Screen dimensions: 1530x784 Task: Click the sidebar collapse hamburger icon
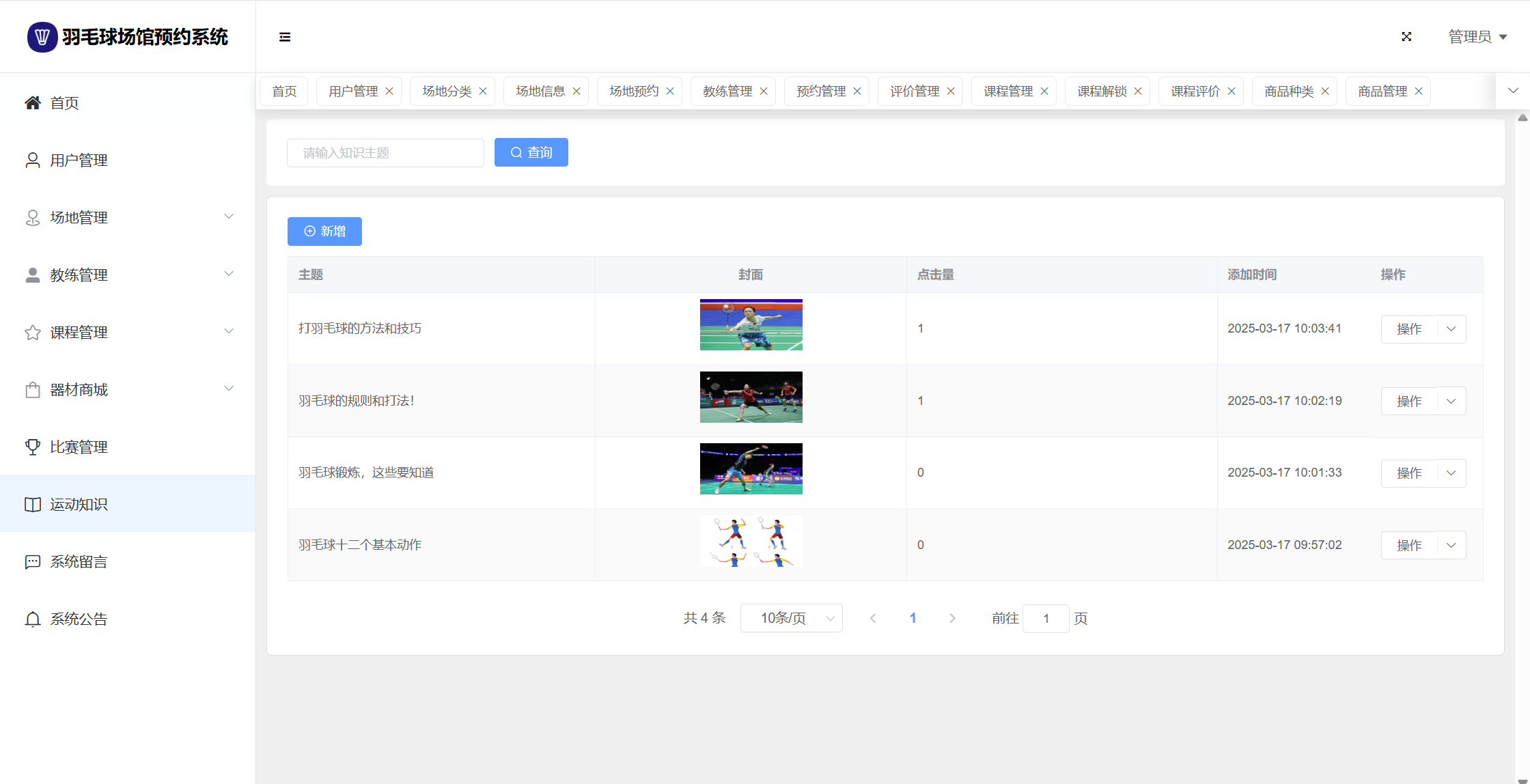pos(285,37)
